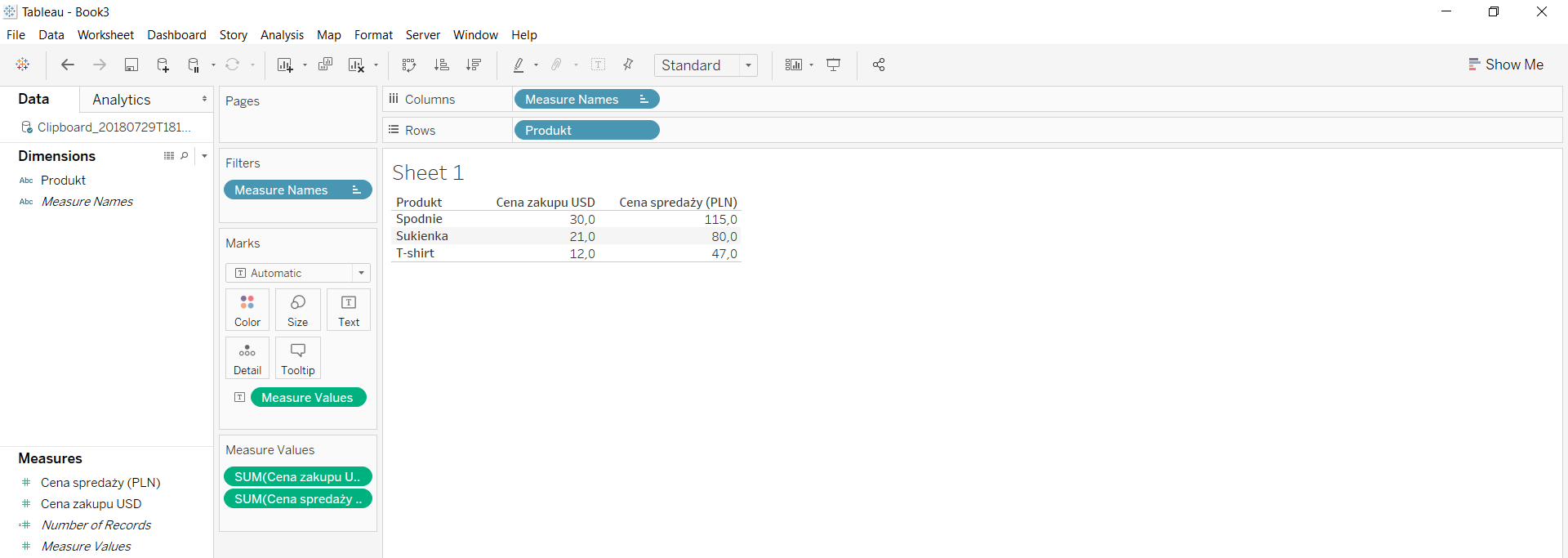This screenshot has height=558, width=1568.
Task: Duplicate the sheet with the toolbar icon
Action: 325,65
